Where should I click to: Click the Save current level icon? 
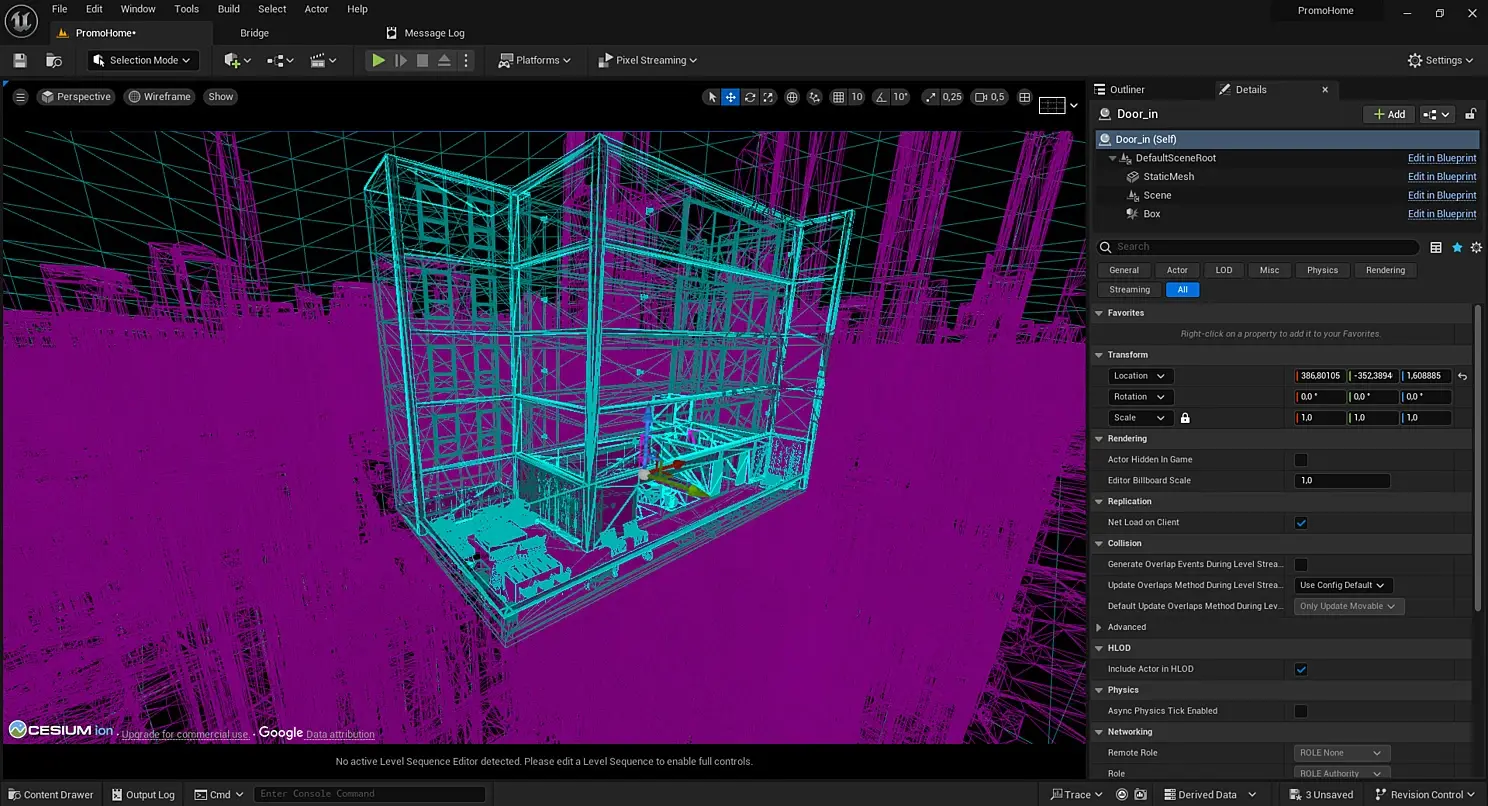20,61
